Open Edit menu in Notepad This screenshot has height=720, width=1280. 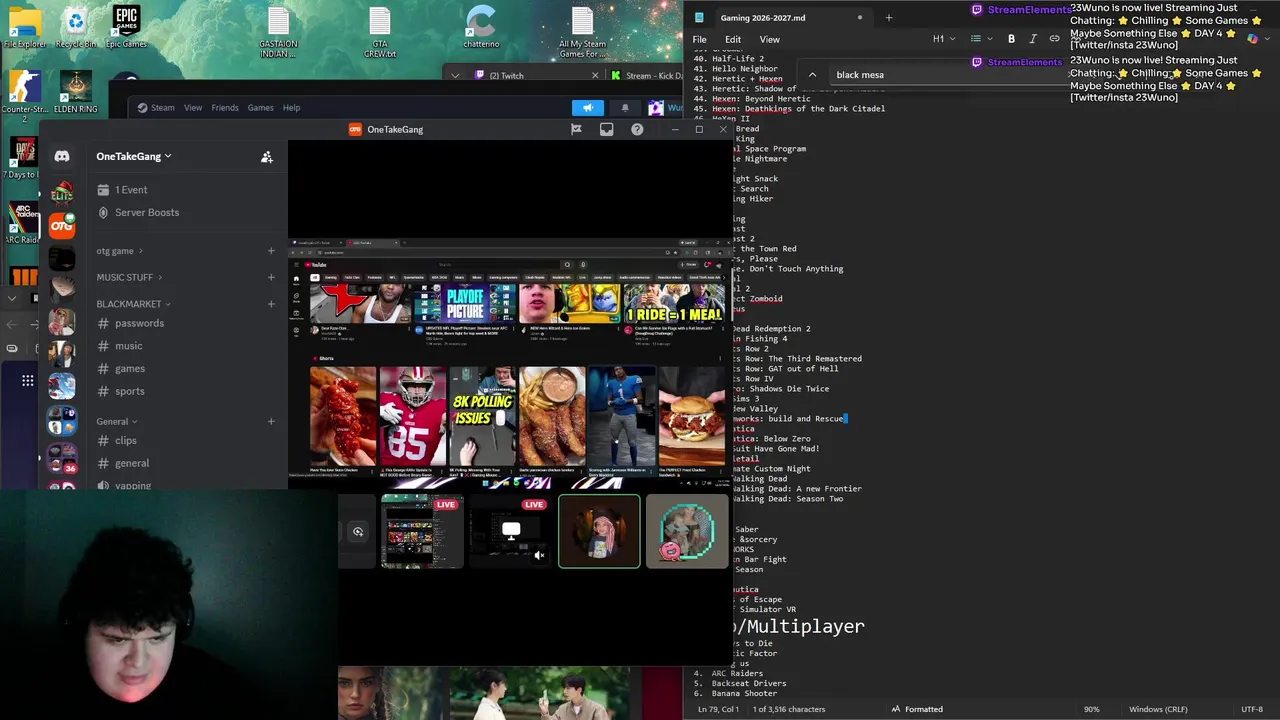[733, 39]
